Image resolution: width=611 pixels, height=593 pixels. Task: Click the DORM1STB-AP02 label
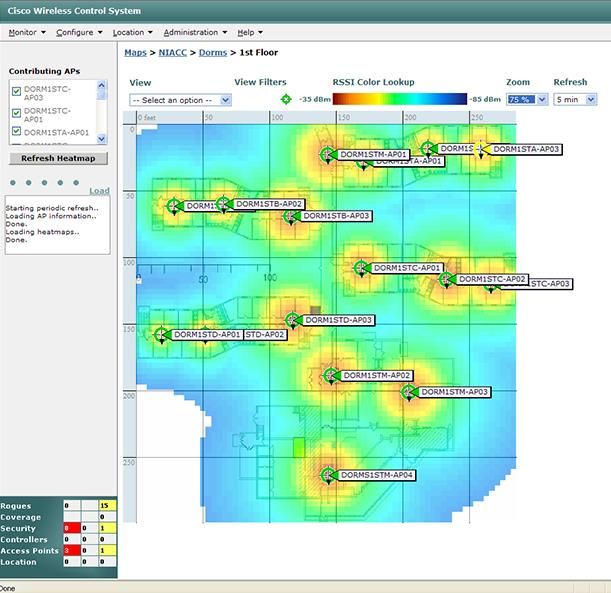coord(269,204)
